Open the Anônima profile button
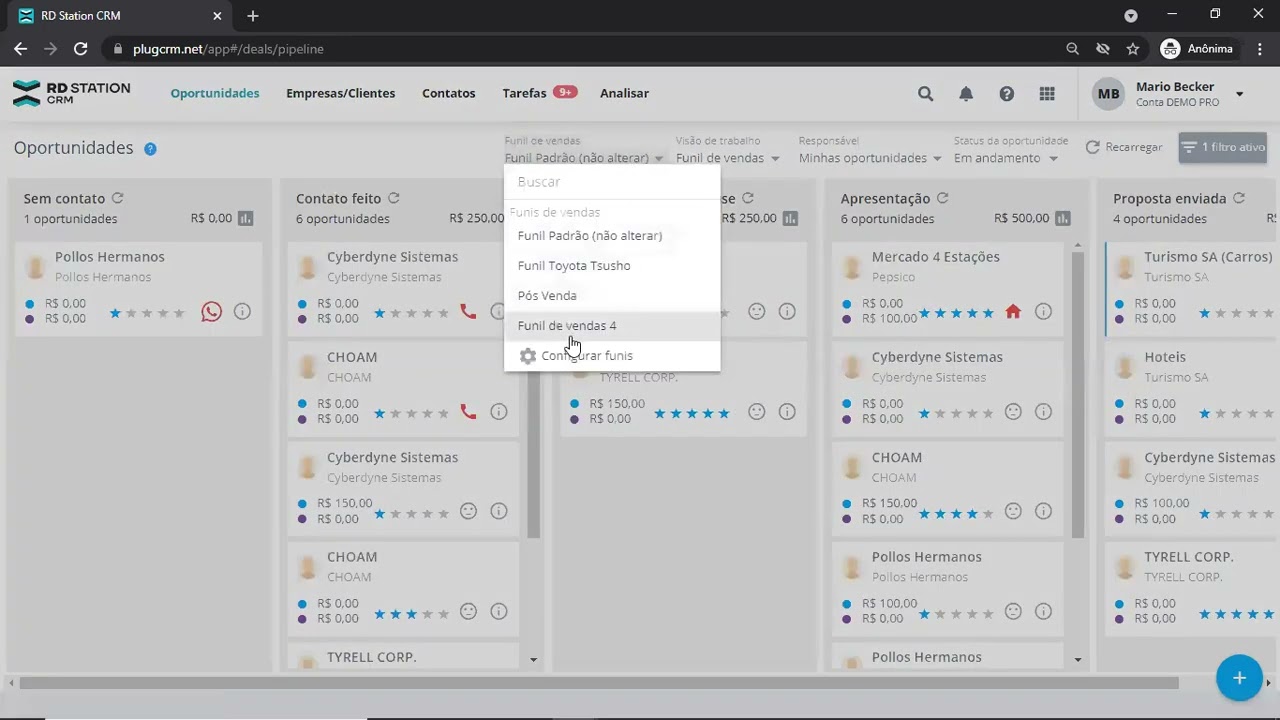The width and height of the screenshot is (1280, 720). (x=1197, y=48)
